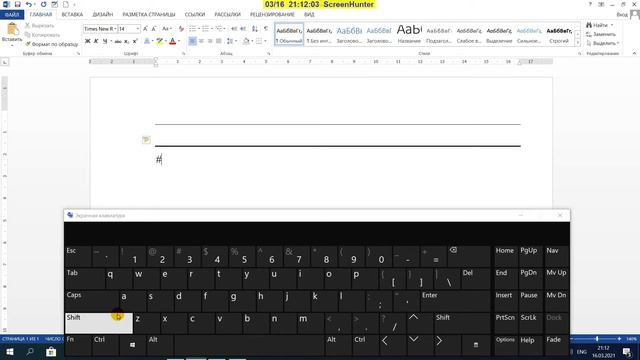This screenshot has width=640, height=360.
Task: Select the Строгий style
Action: click(559, 34)
